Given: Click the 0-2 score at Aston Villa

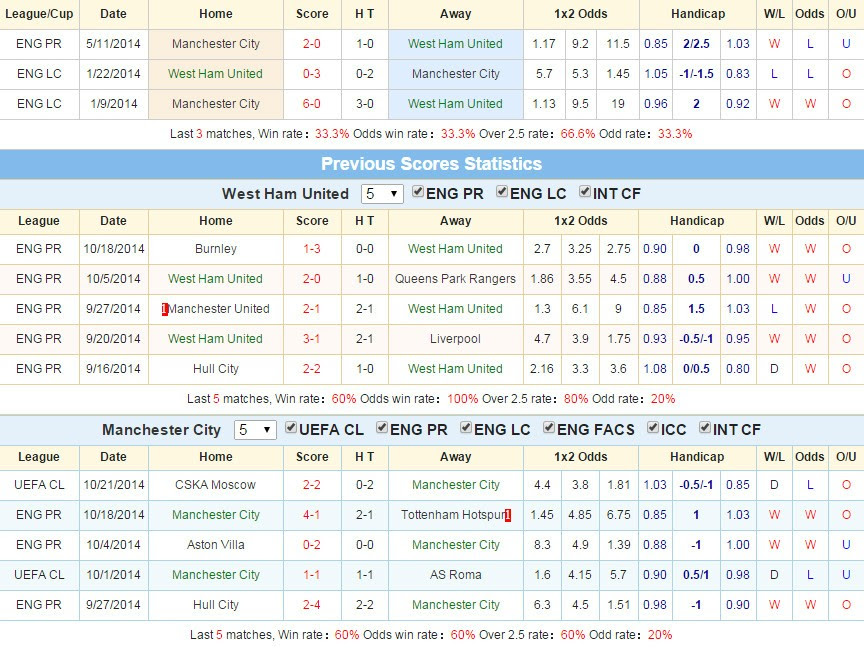Looking at the screenshot, I should point(311,545).
